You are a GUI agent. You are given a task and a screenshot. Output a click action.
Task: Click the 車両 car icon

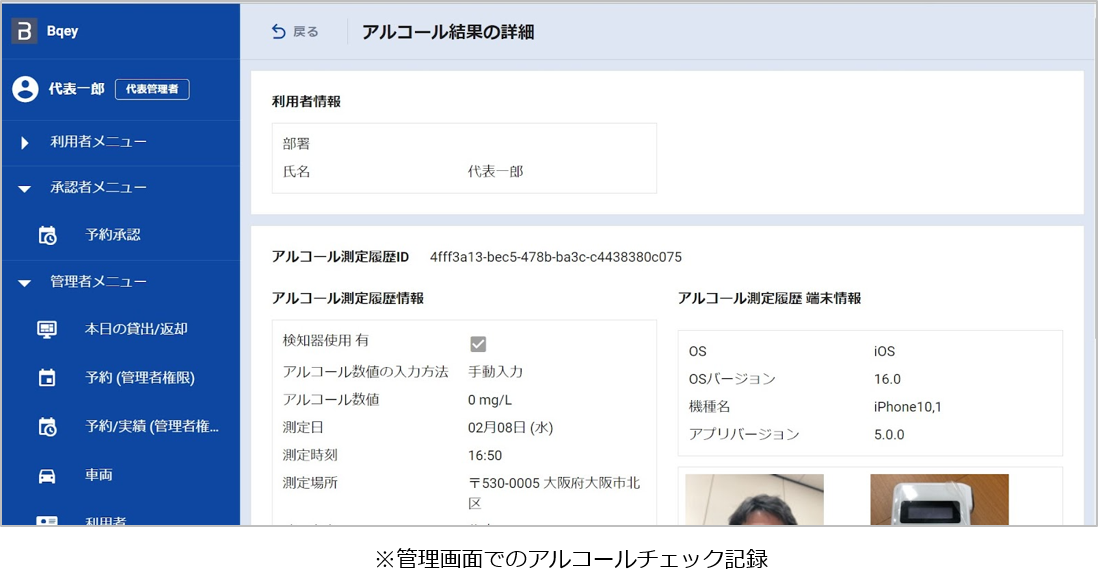coord(47,476)
